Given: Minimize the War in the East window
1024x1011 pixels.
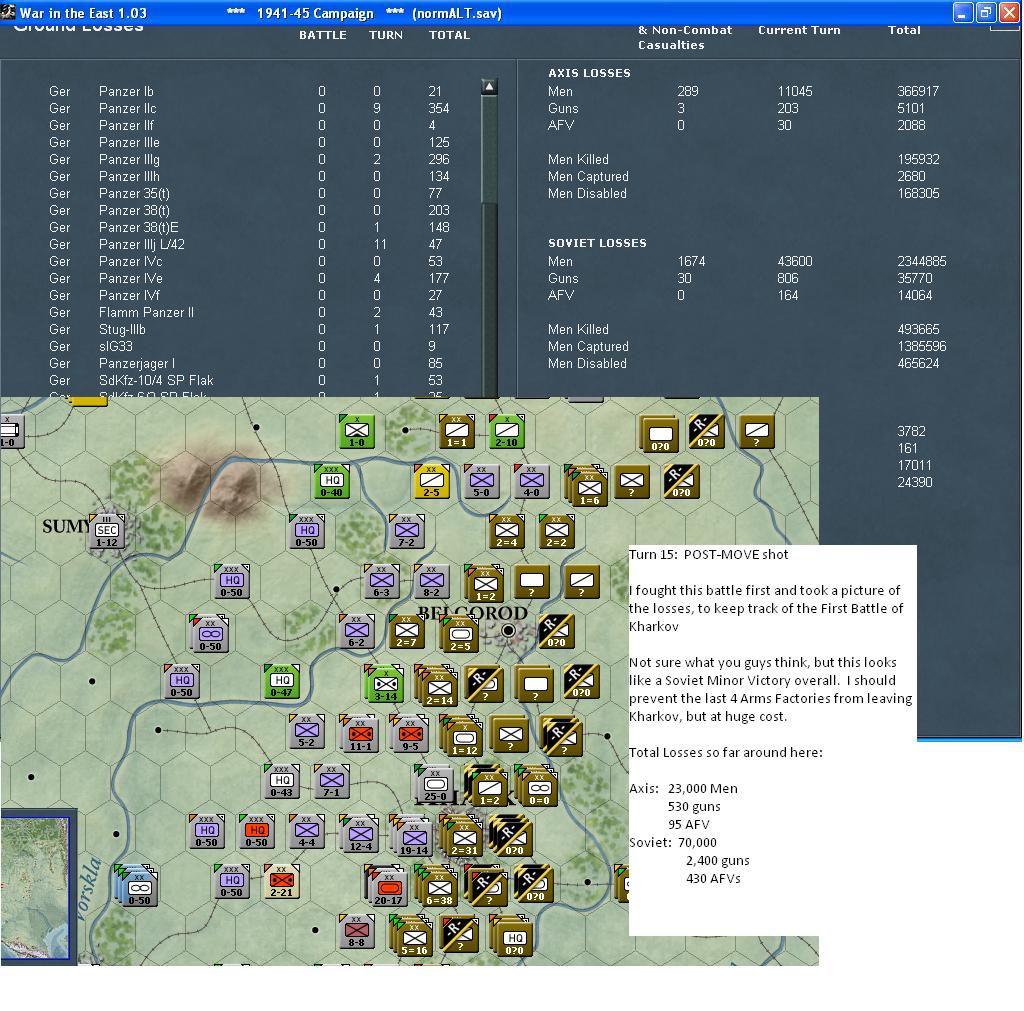Looking at the screenshot, I should [963, 12].
